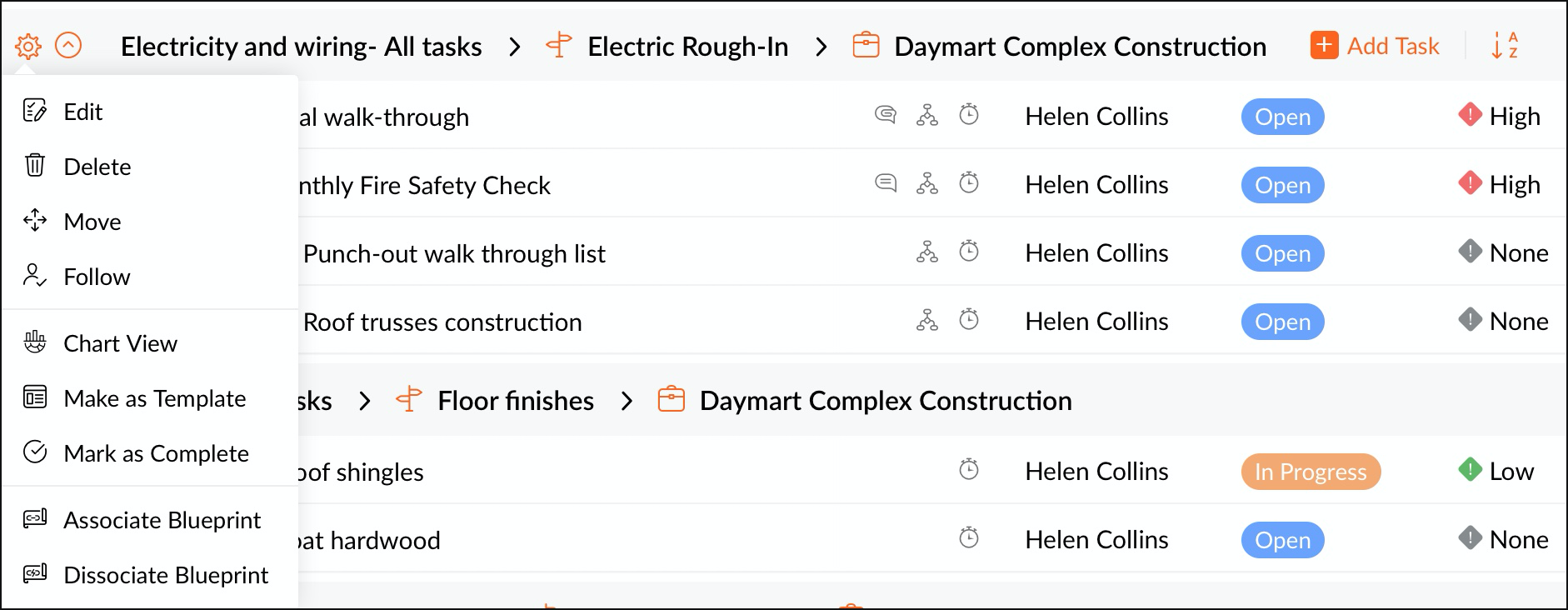Click the timer icon on hardwood task row
Viewport: 1568px width, 610px height.
[x=969, y=538]
